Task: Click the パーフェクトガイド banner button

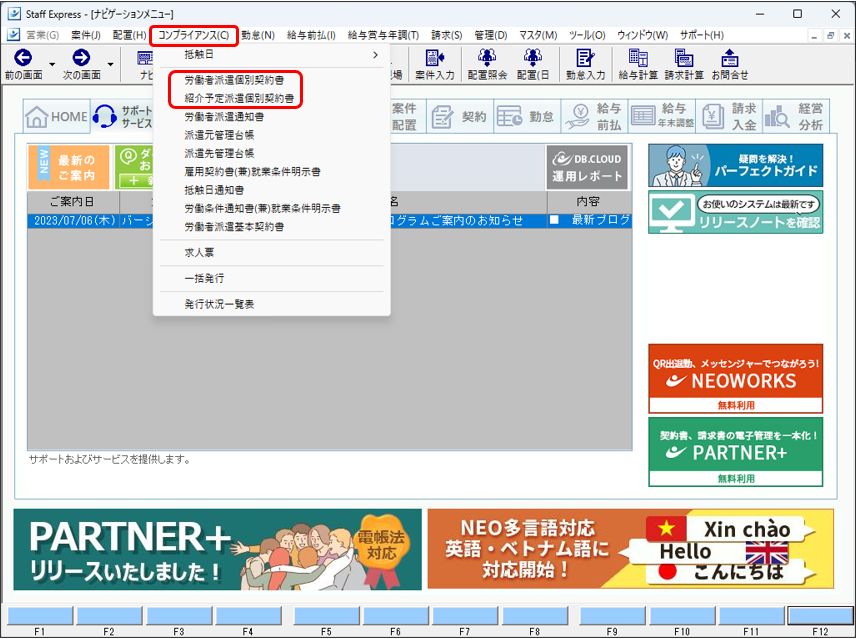Action: [735, 165]
